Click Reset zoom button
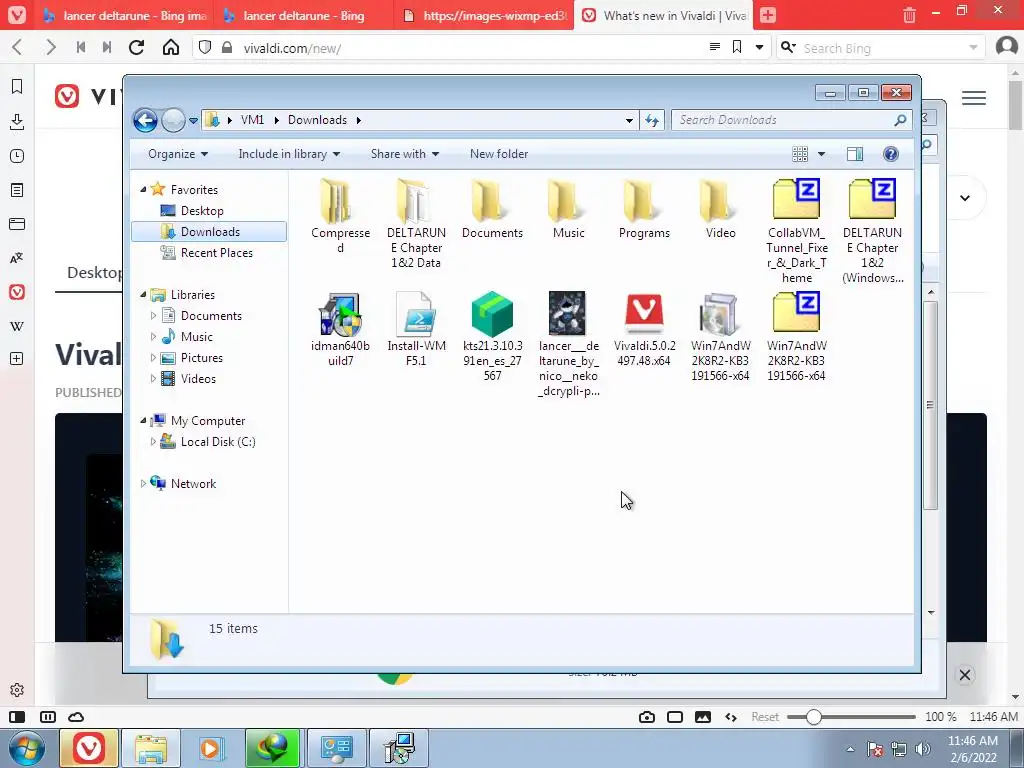 (765, 717)
